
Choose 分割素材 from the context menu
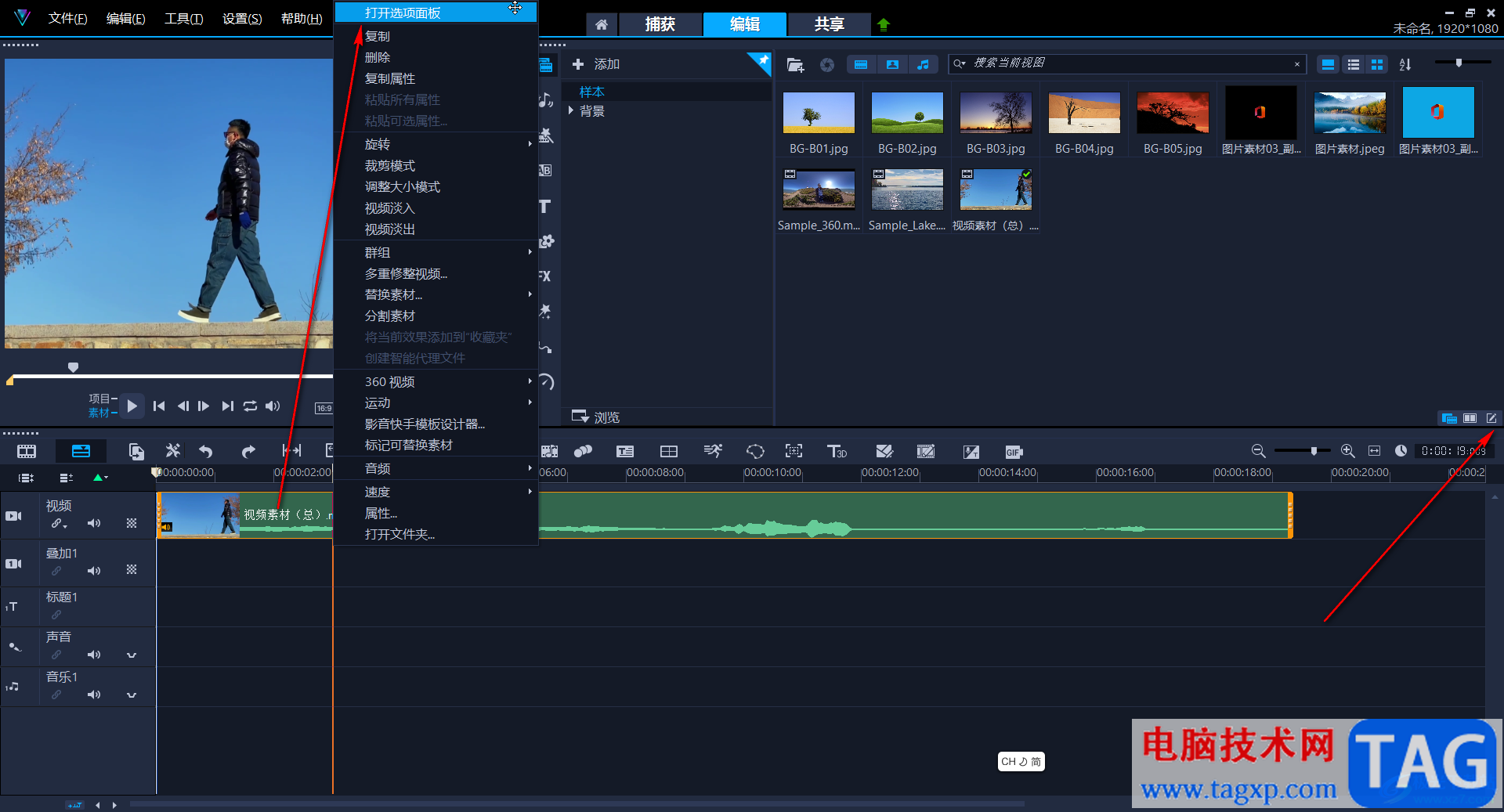[x=390, y=316]
